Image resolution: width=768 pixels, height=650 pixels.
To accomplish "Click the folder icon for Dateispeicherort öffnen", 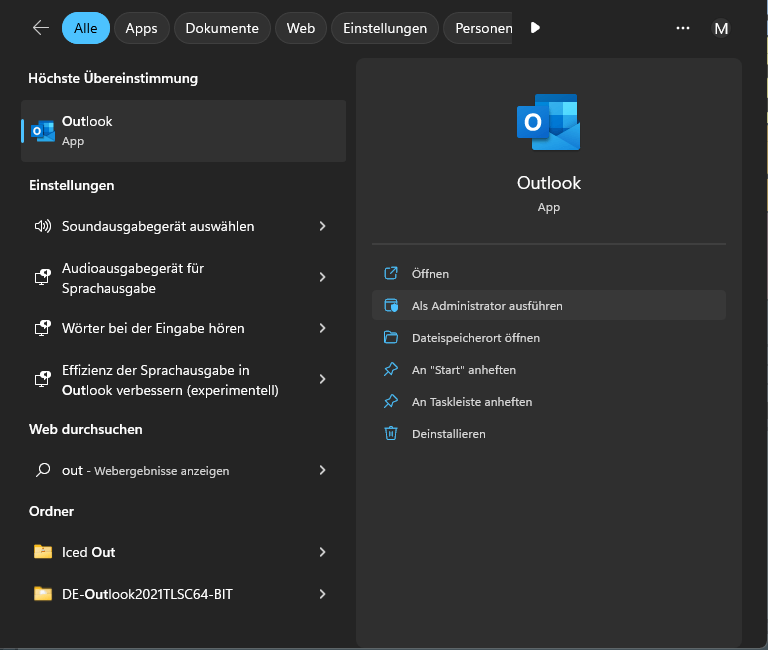I will point(391,338).
